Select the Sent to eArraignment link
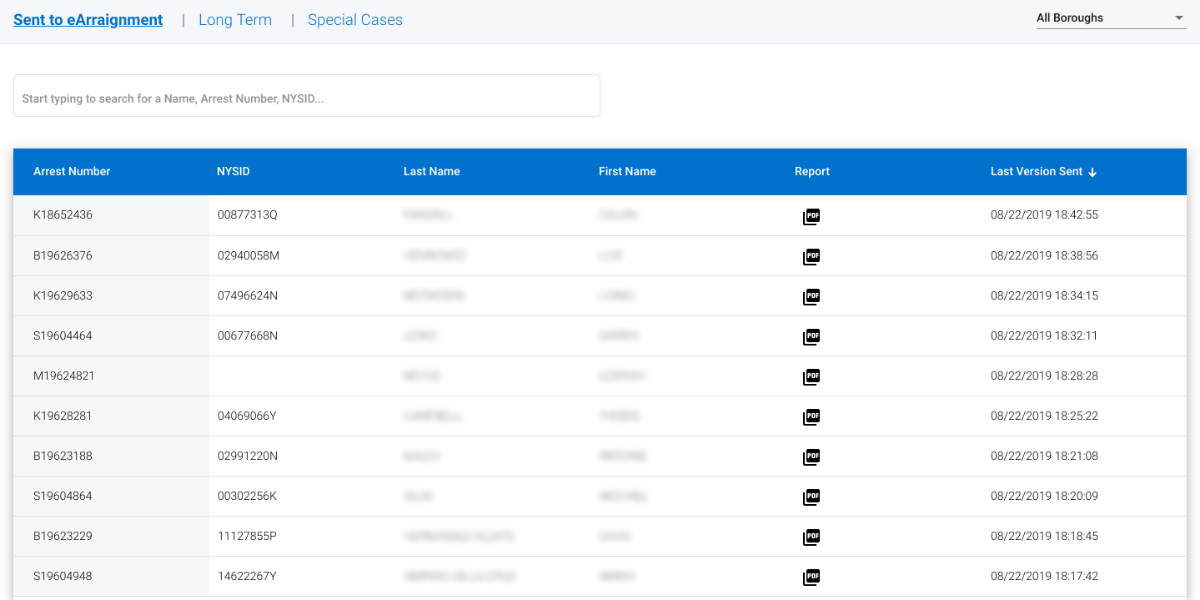1200x600 pixels. pos(87,19)
